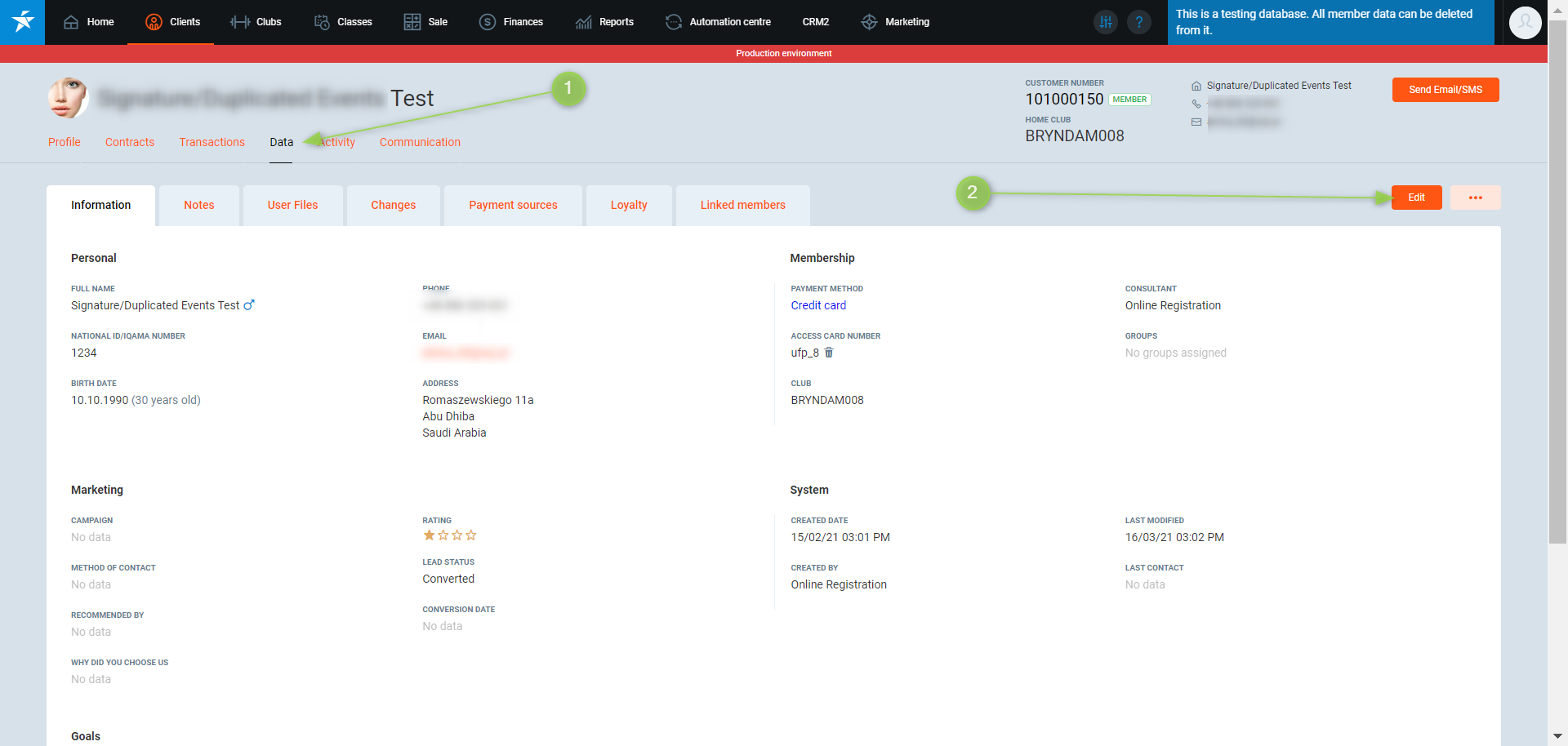Open the help question mark icon

[1138, 22]
